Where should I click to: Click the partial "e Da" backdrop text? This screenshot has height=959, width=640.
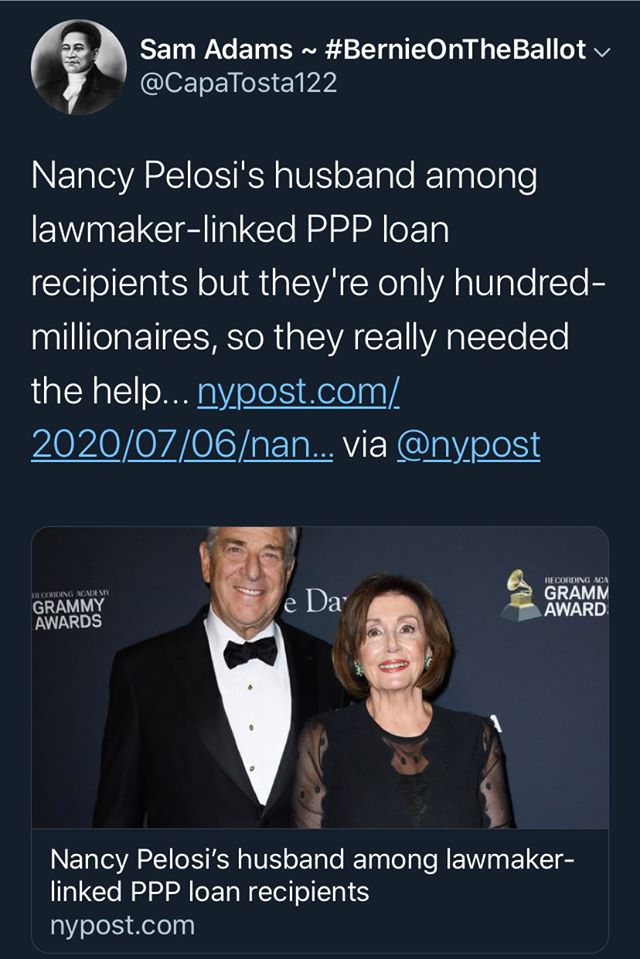coord(315,603)
